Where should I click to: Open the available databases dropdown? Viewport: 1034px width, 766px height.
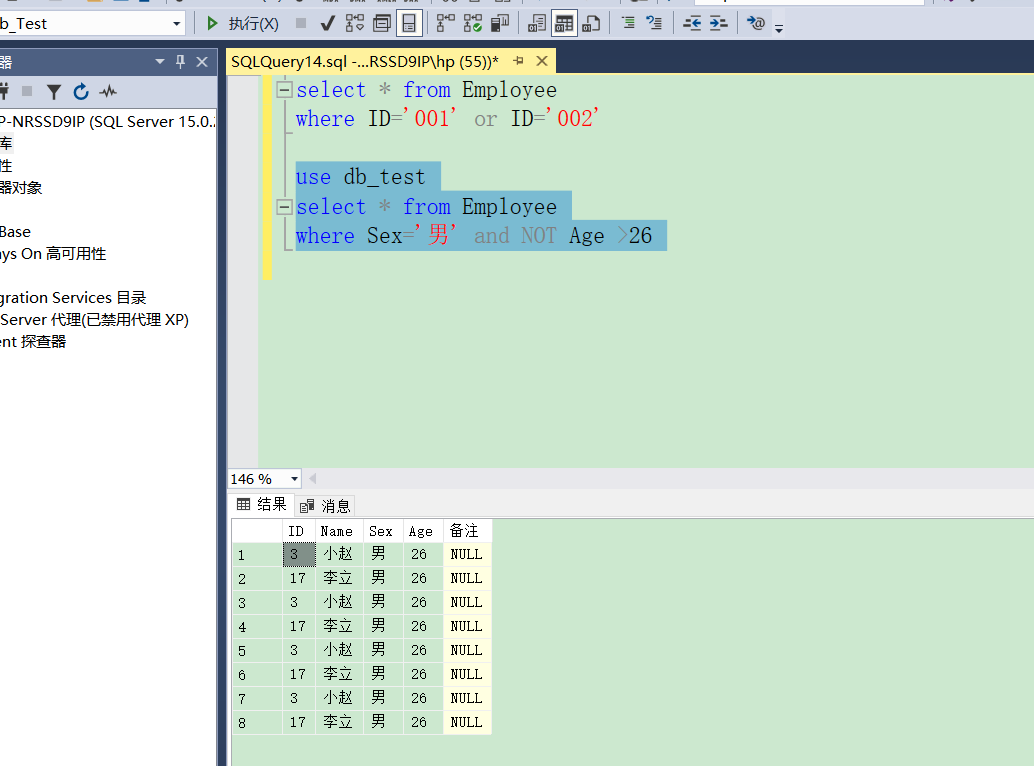click(176, 24)
